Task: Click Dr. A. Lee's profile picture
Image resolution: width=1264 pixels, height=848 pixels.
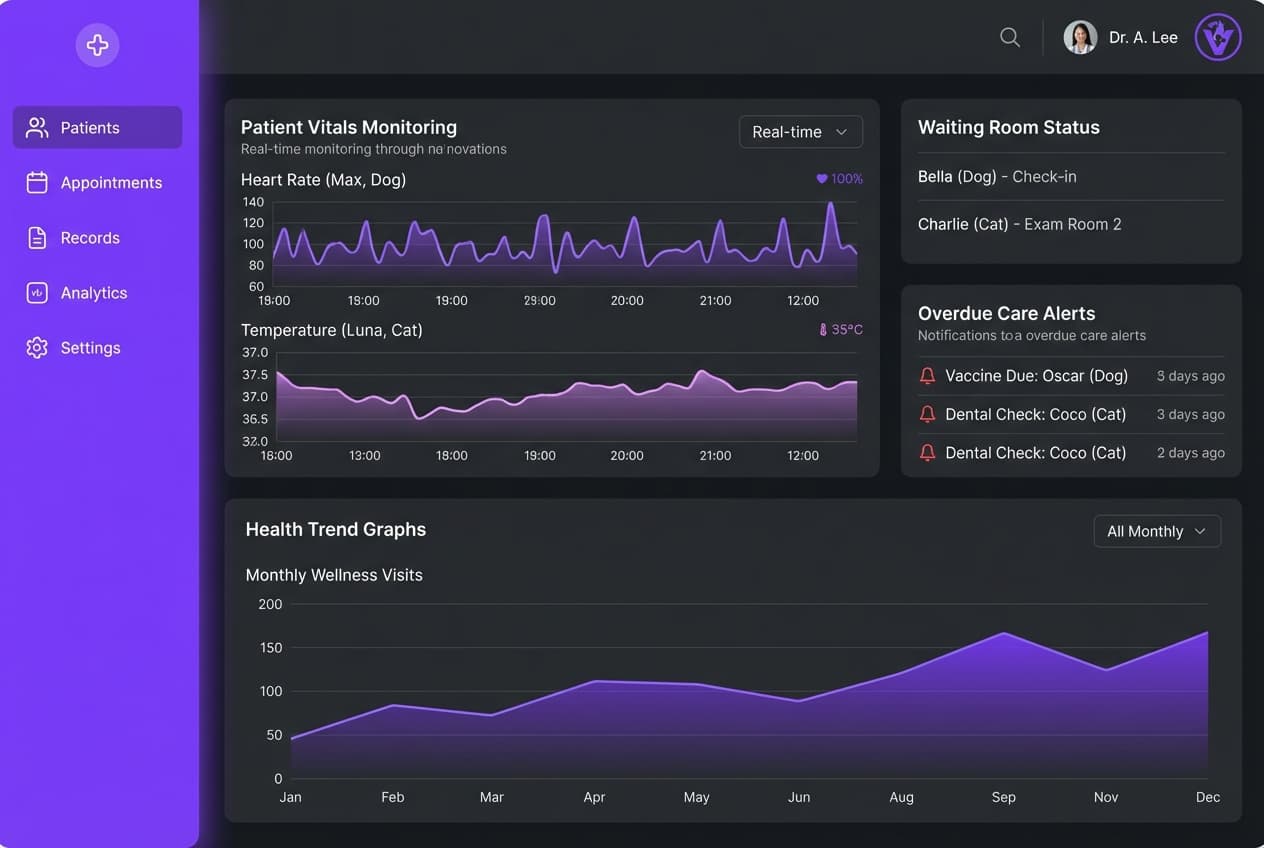Action: tap(1080, 37)
